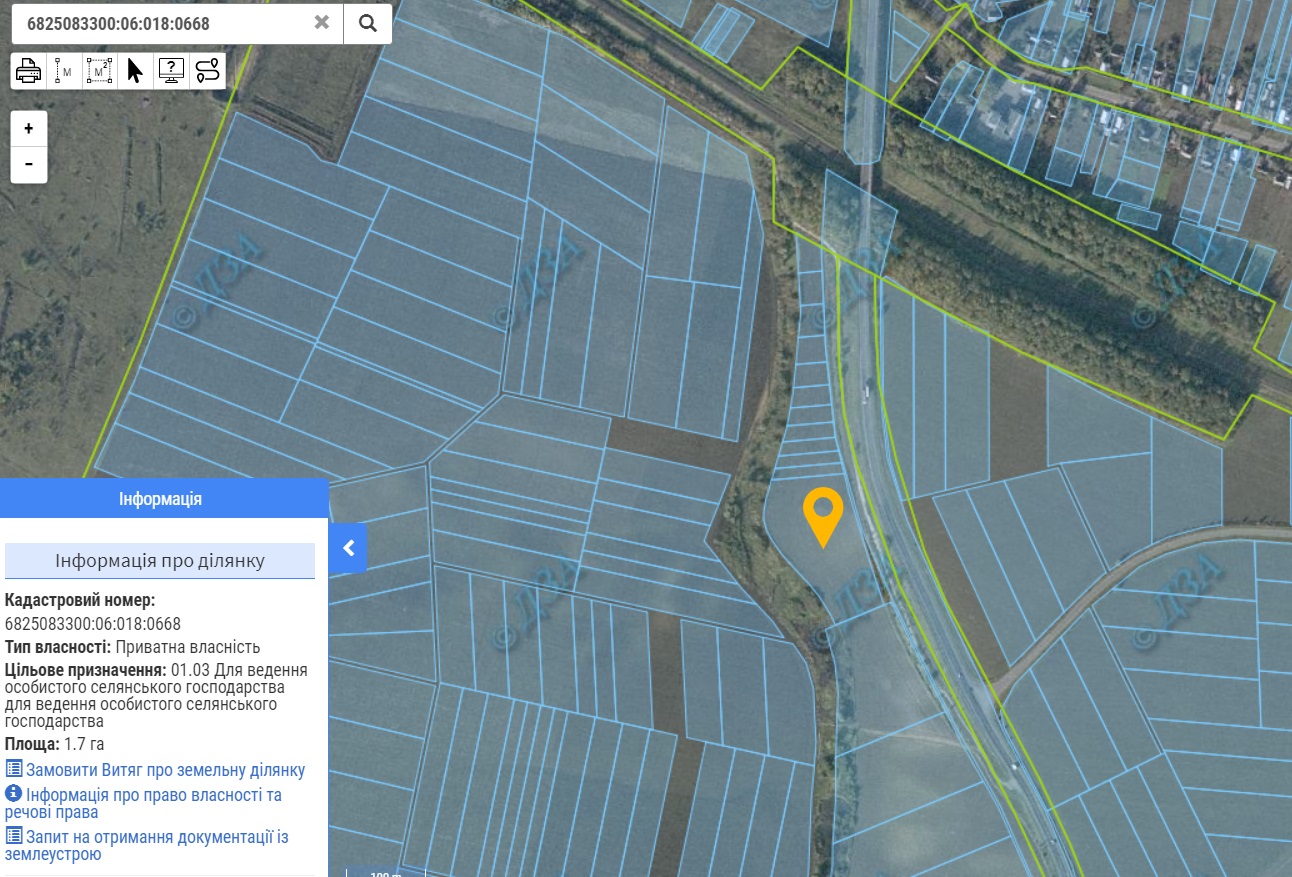This screenshot has width=1292, height=877.
Task: Open Замовити Витяг про земельну ділянку link
Action: point(165,770)
